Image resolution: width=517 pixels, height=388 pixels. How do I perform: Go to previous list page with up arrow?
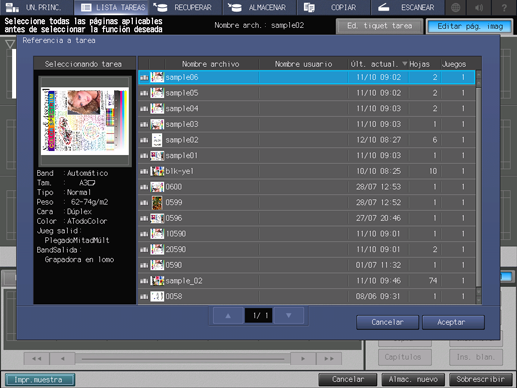click(228, 315)
